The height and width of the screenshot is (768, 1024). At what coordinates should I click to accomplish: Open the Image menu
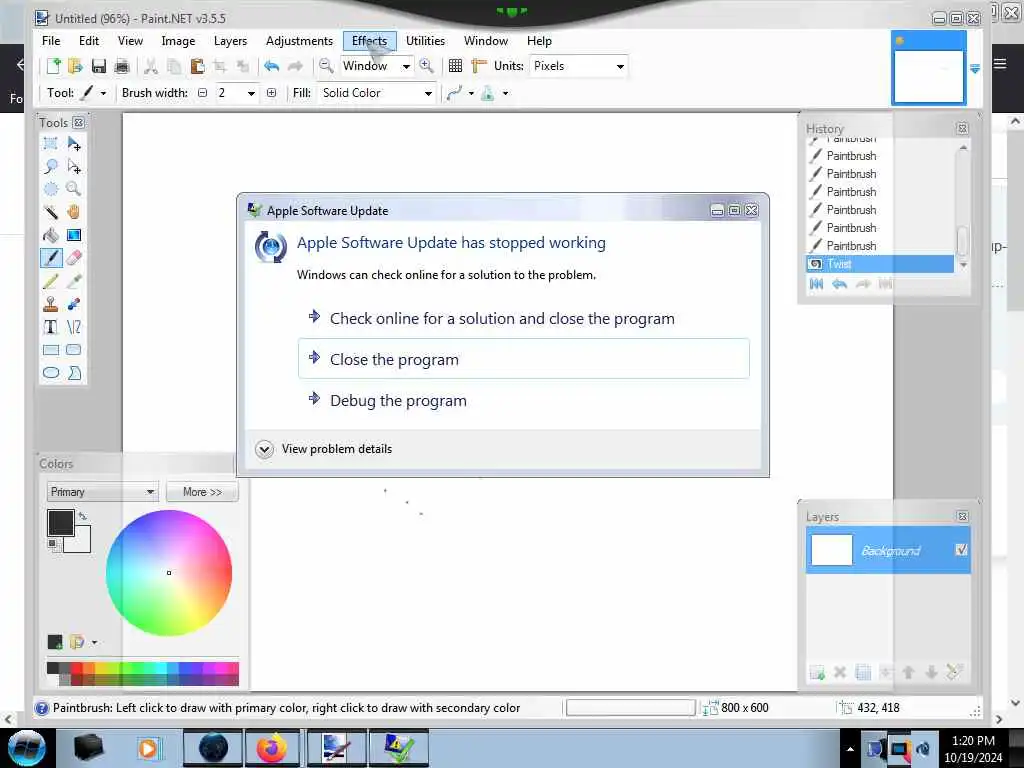click(x=178, y=41)
